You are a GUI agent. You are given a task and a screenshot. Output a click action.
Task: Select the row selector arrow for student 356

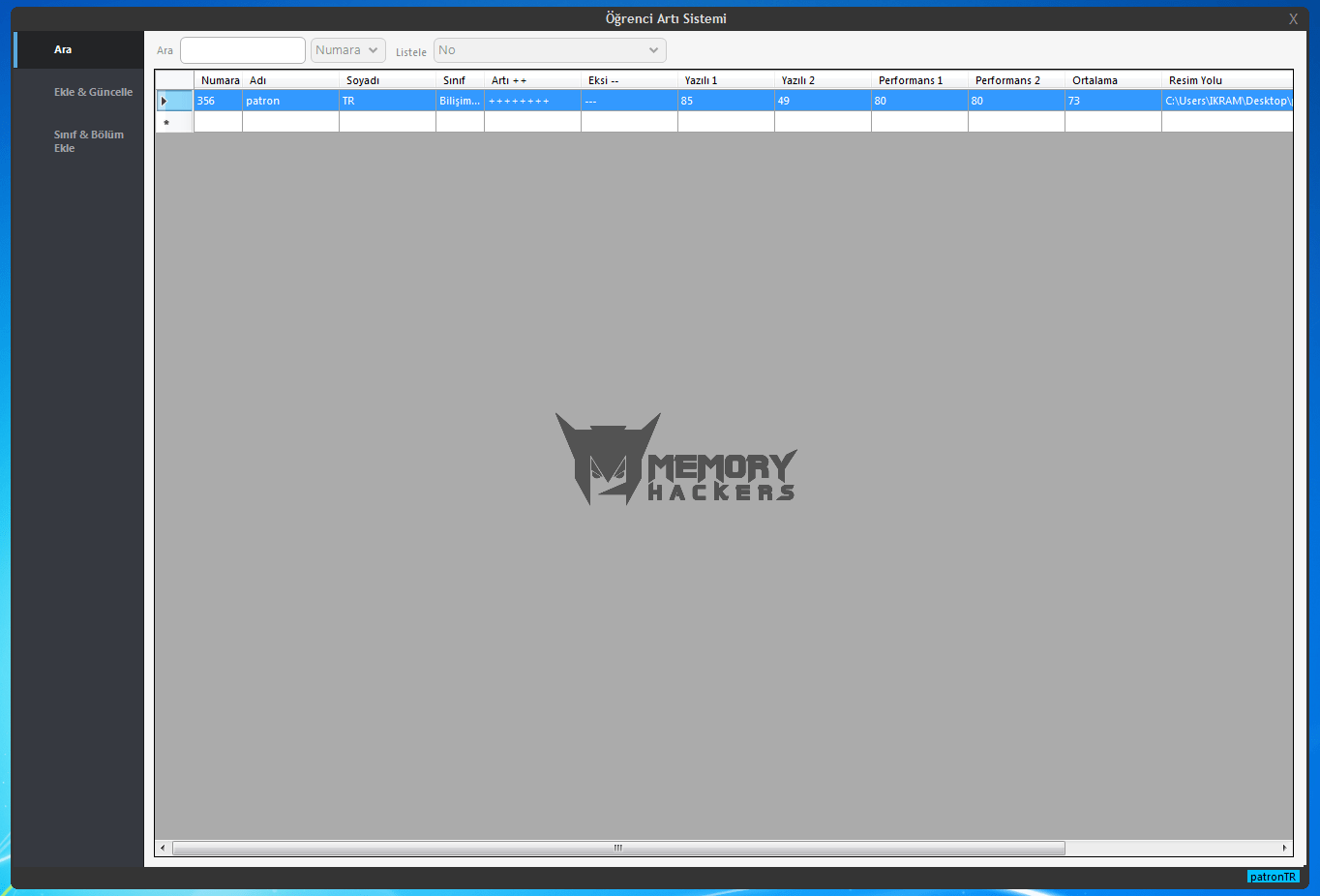175,101
